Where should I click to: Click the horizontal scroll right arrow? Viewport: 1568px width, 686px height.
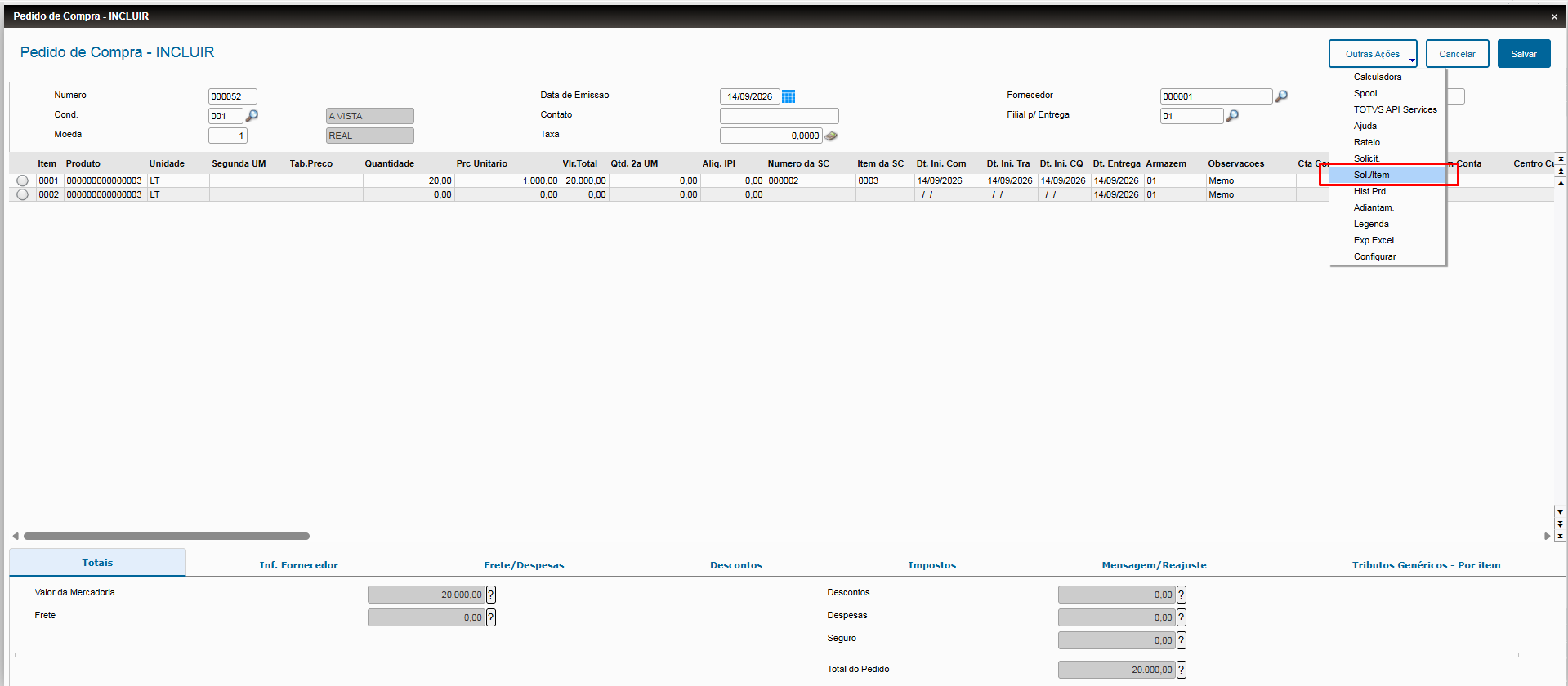(1547, 537)
